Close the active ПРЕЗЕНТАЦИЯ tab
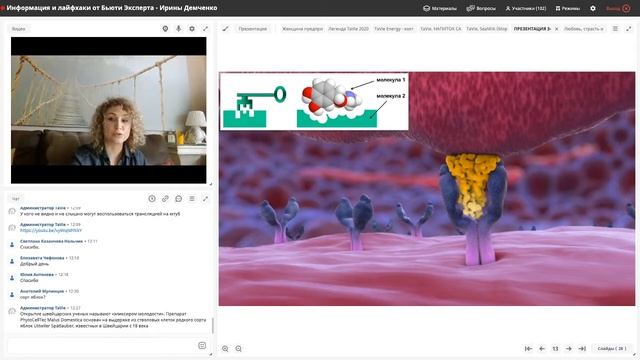 556,29
